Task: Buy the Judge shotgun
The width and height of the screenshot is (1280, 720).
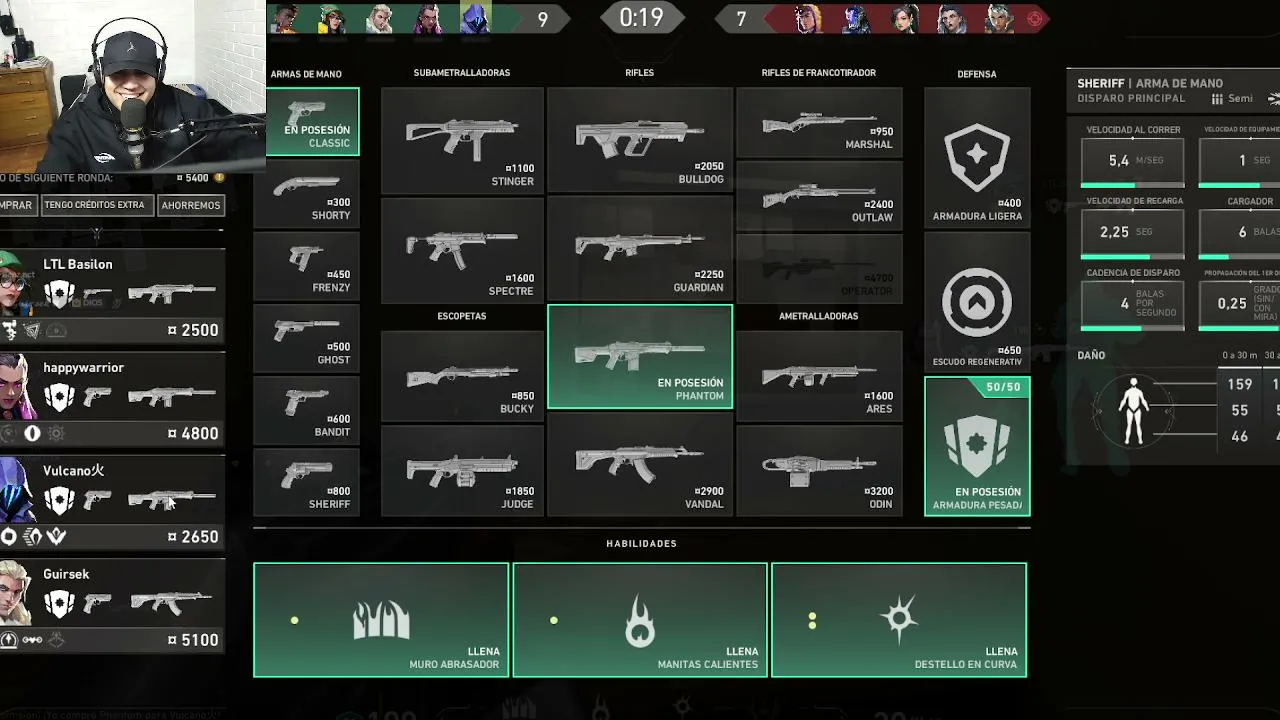Action: [x=462, y=471]
